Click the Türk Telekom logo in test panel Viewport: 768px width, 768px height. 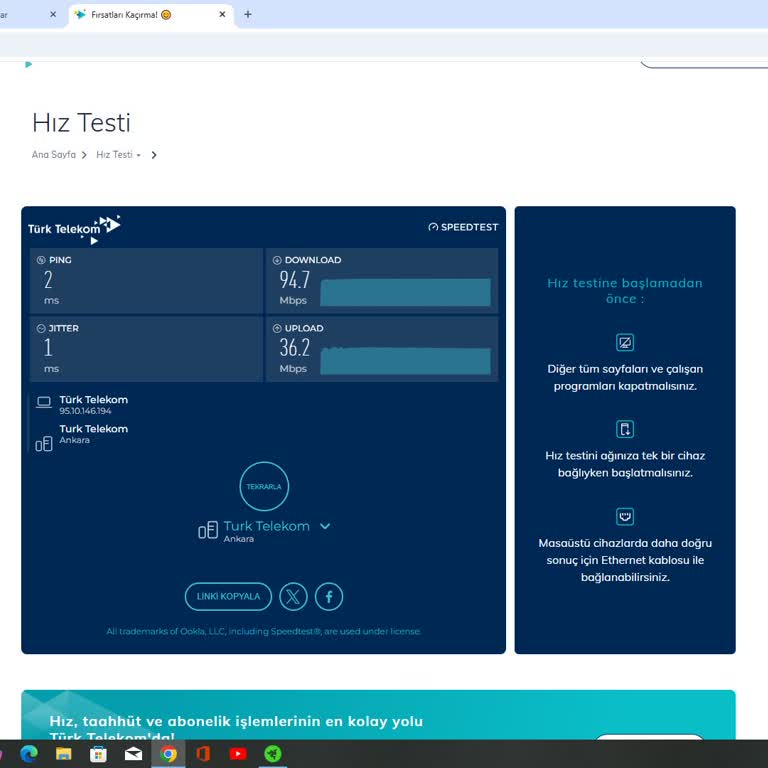[x=74, y=229]
